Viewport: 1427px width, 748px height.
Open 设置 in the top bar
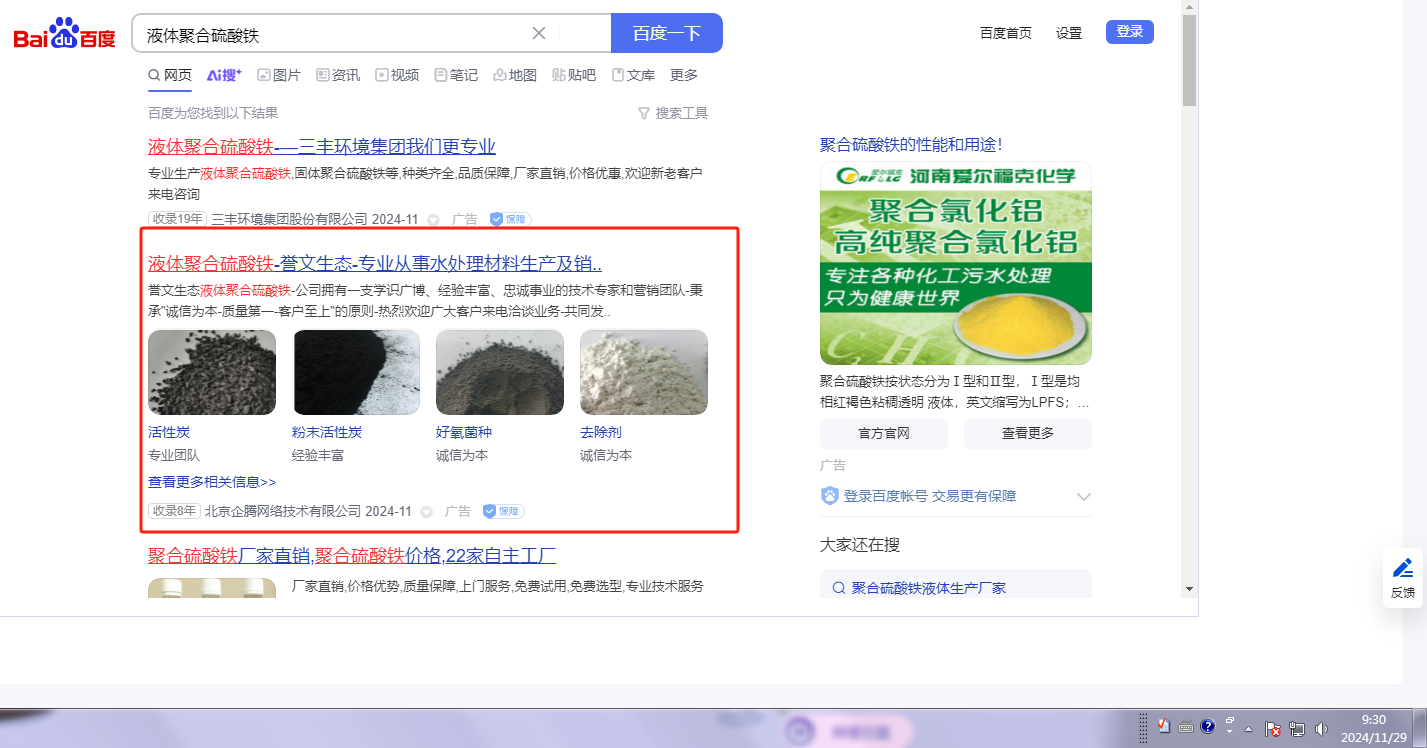click(1069, 33)
